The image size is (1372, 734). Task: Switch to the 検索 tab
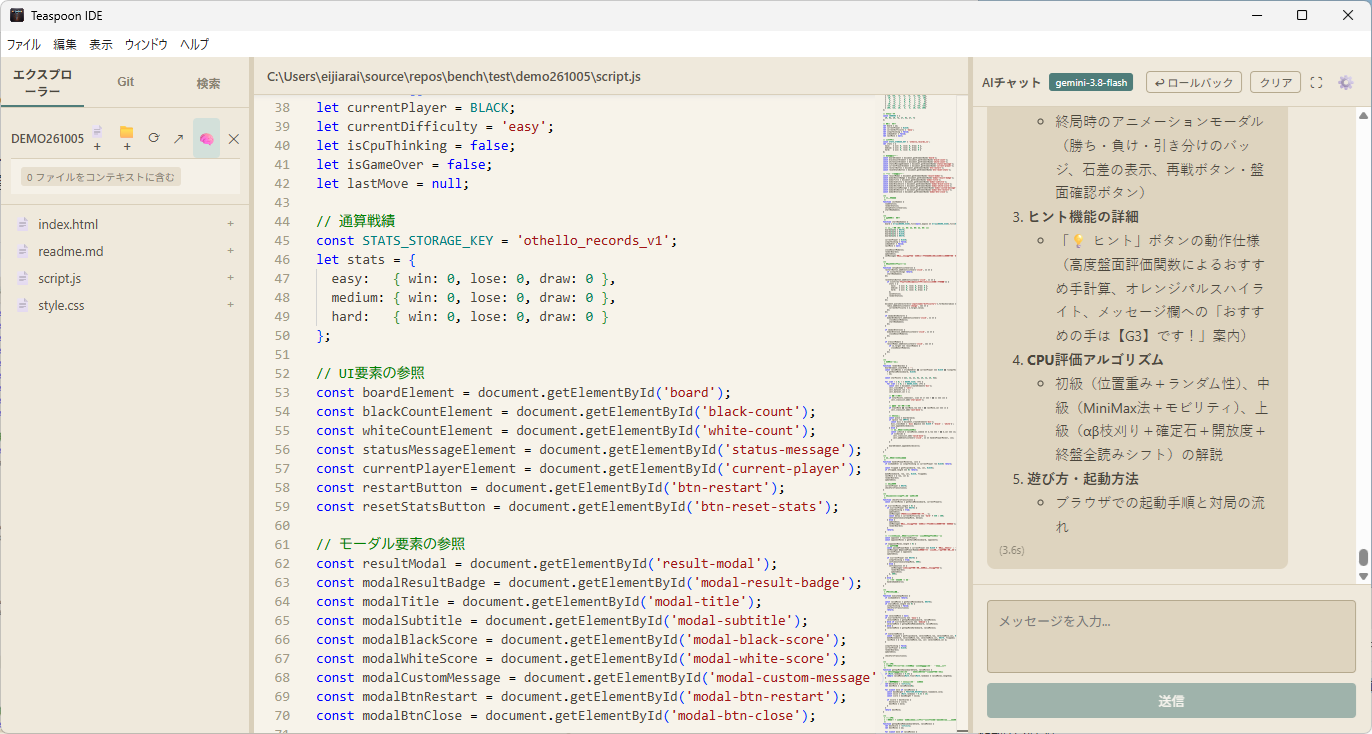(208, 83)
